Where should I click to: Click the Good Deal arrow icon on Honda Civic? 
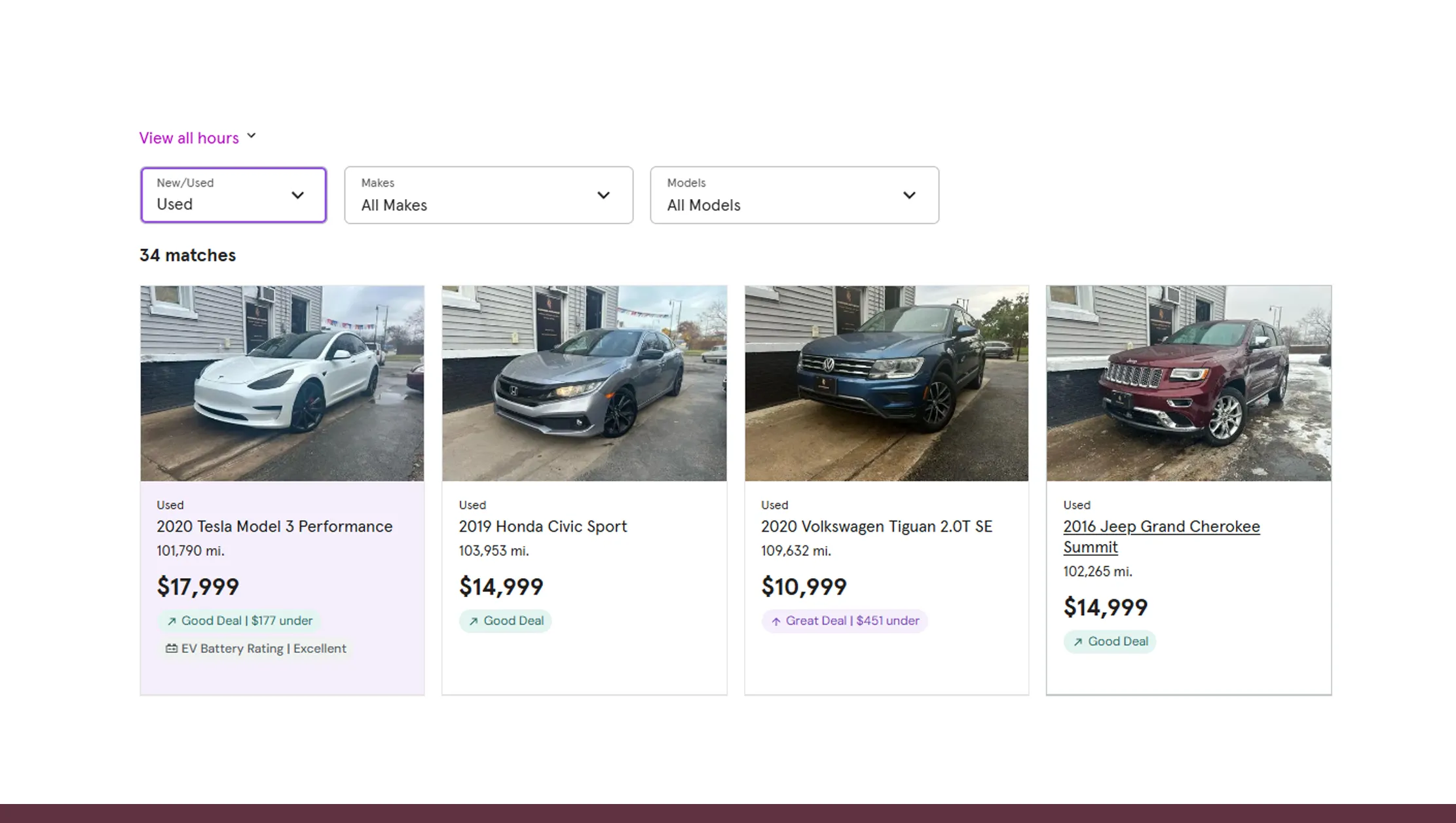[x=474, y=621]
